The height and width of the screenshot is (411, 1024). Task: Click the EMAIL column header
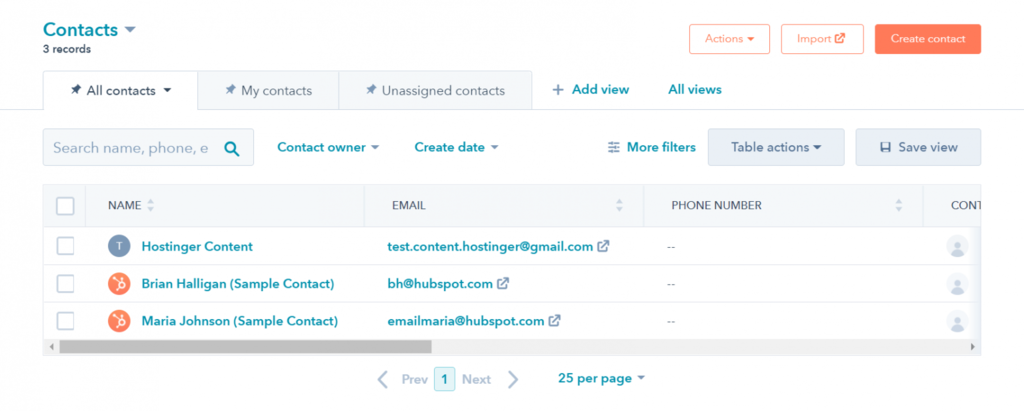coord(409,205)
